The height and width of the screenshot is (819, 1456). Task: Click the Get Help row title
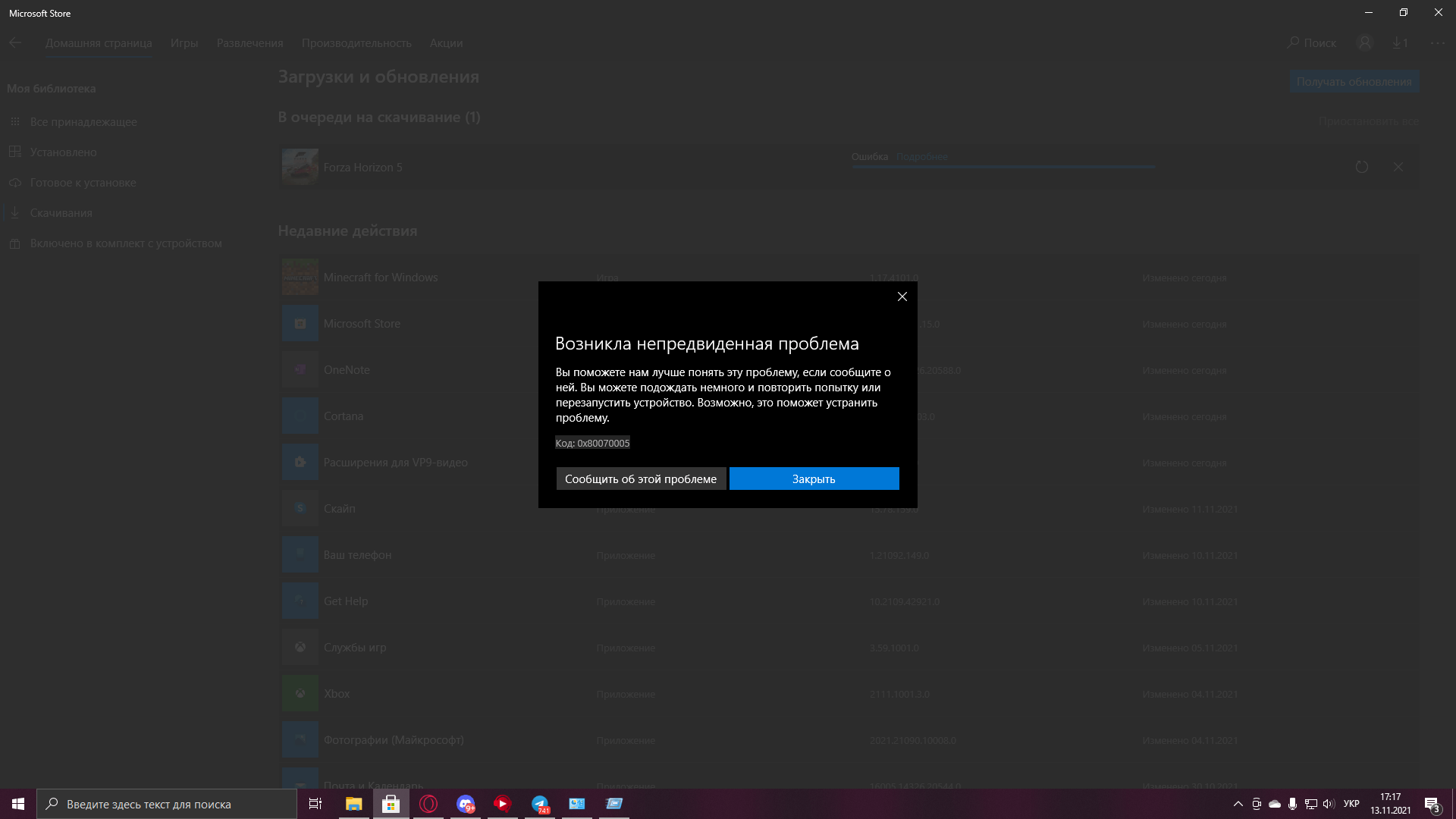point(346,601)
